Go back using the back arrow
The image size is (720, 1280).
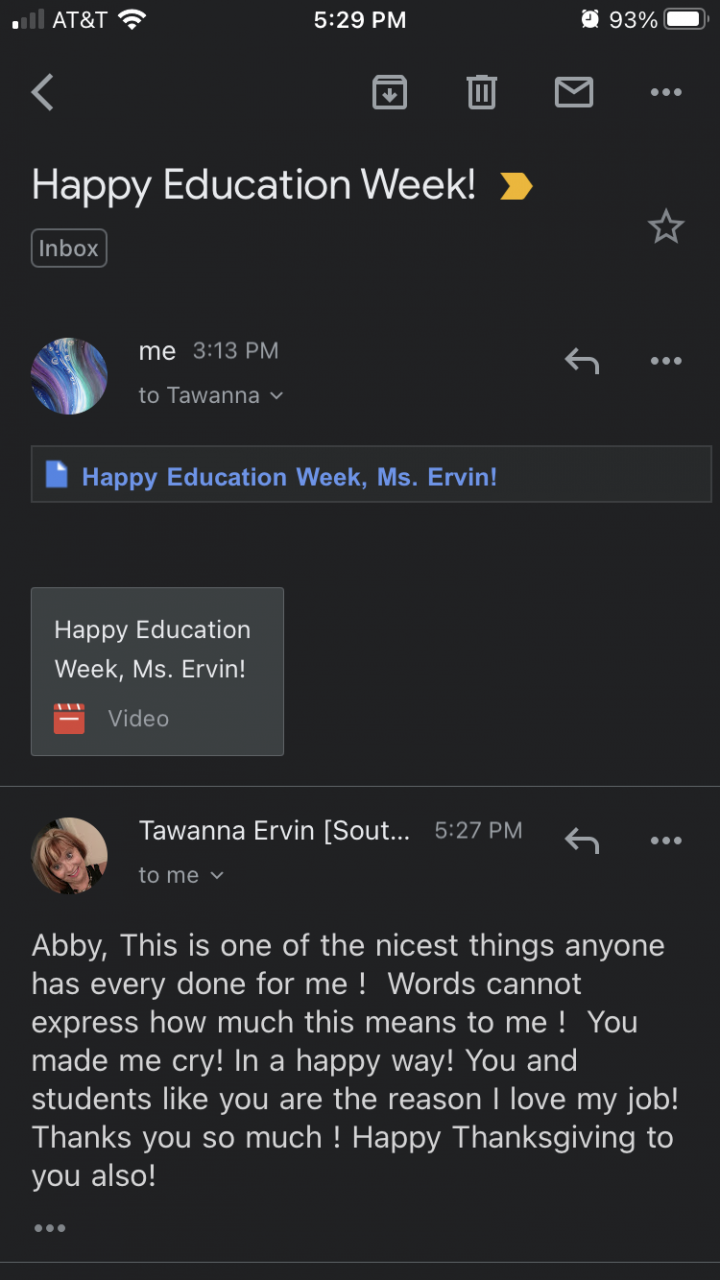pyautogui.click(x=42, y=93)
